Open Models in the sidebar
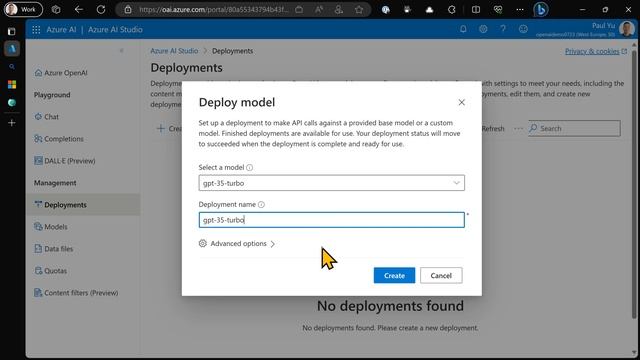 tap(51, 227)
